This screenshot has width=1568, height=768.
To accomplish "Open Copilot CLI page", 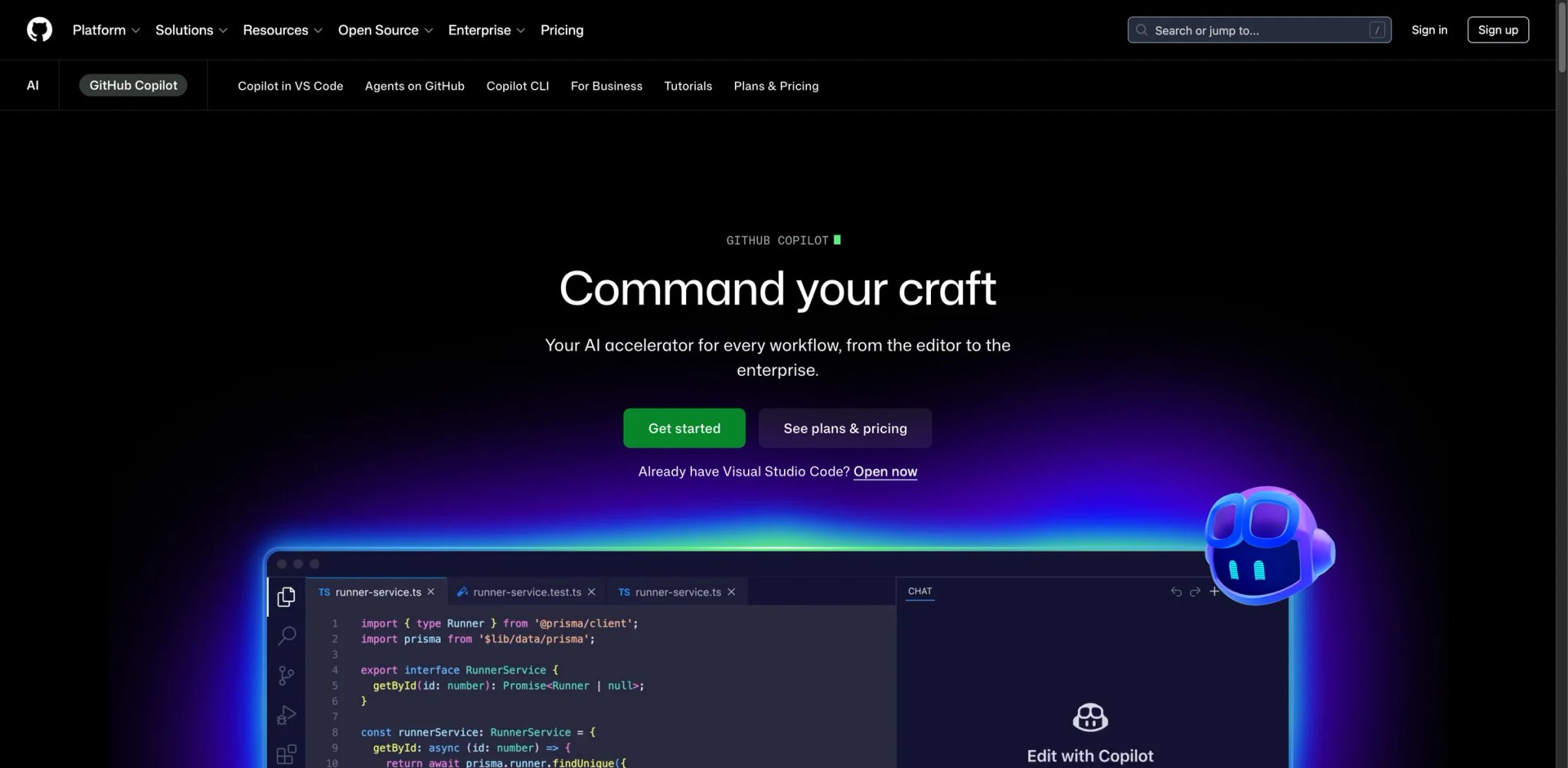I will click(518, 86).
